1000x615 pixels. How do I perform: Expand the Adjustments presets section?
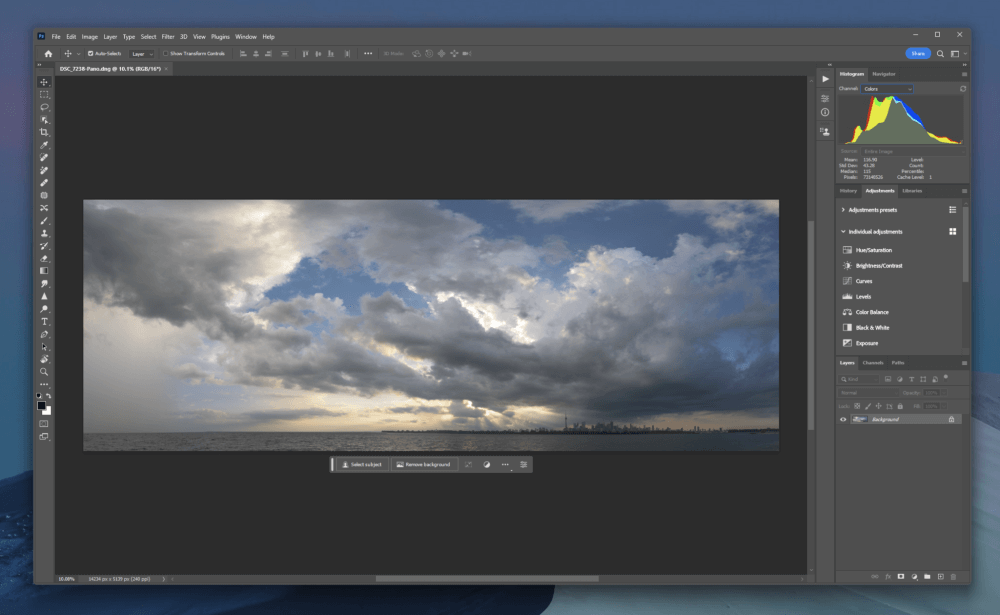coord(843,210)
